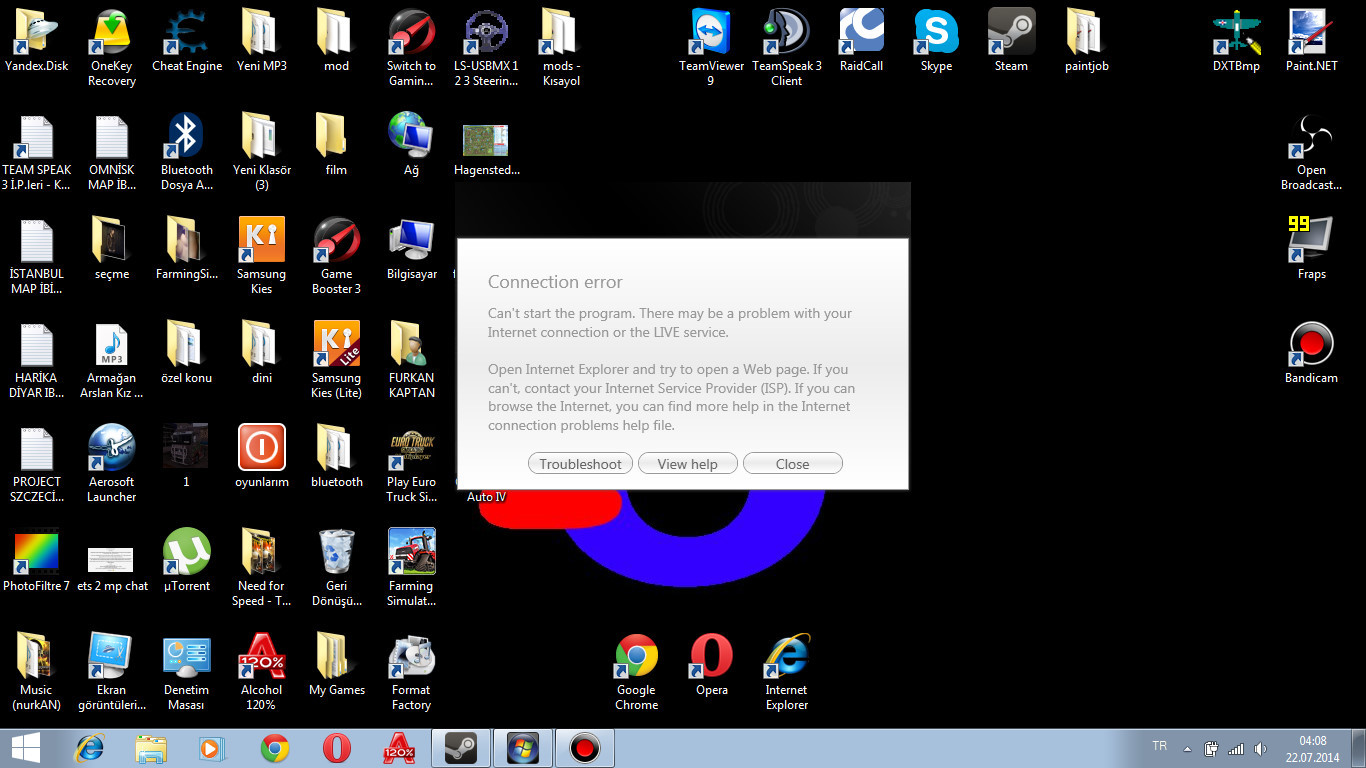Viewport: 1366px width, 768px height.
Task: Open Bluetooth Dosya Aktarımı shortcut
Action: (x=187, y=152)
